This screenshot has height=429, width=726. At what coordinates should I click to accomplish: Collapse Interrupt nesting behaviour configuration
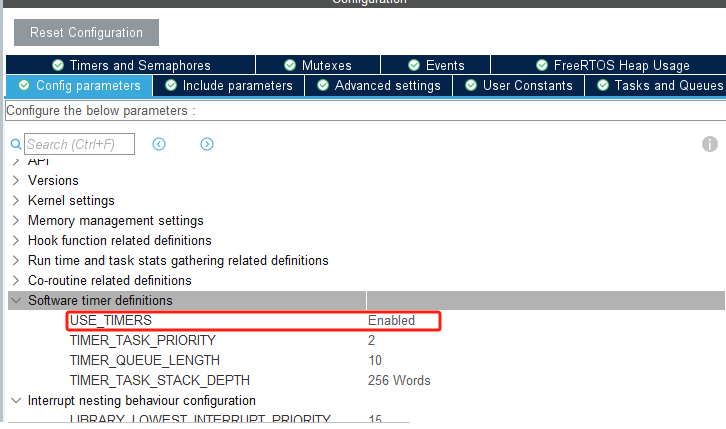click(x=16, y=400)
